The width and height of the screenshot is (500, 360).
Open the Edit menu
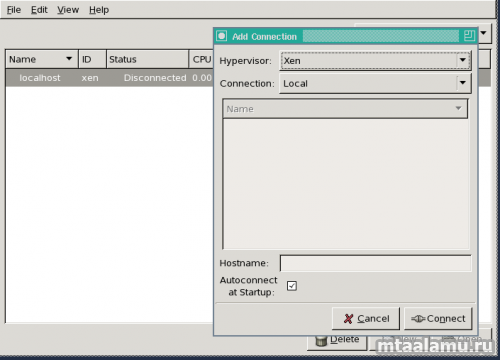click(39, 10)
